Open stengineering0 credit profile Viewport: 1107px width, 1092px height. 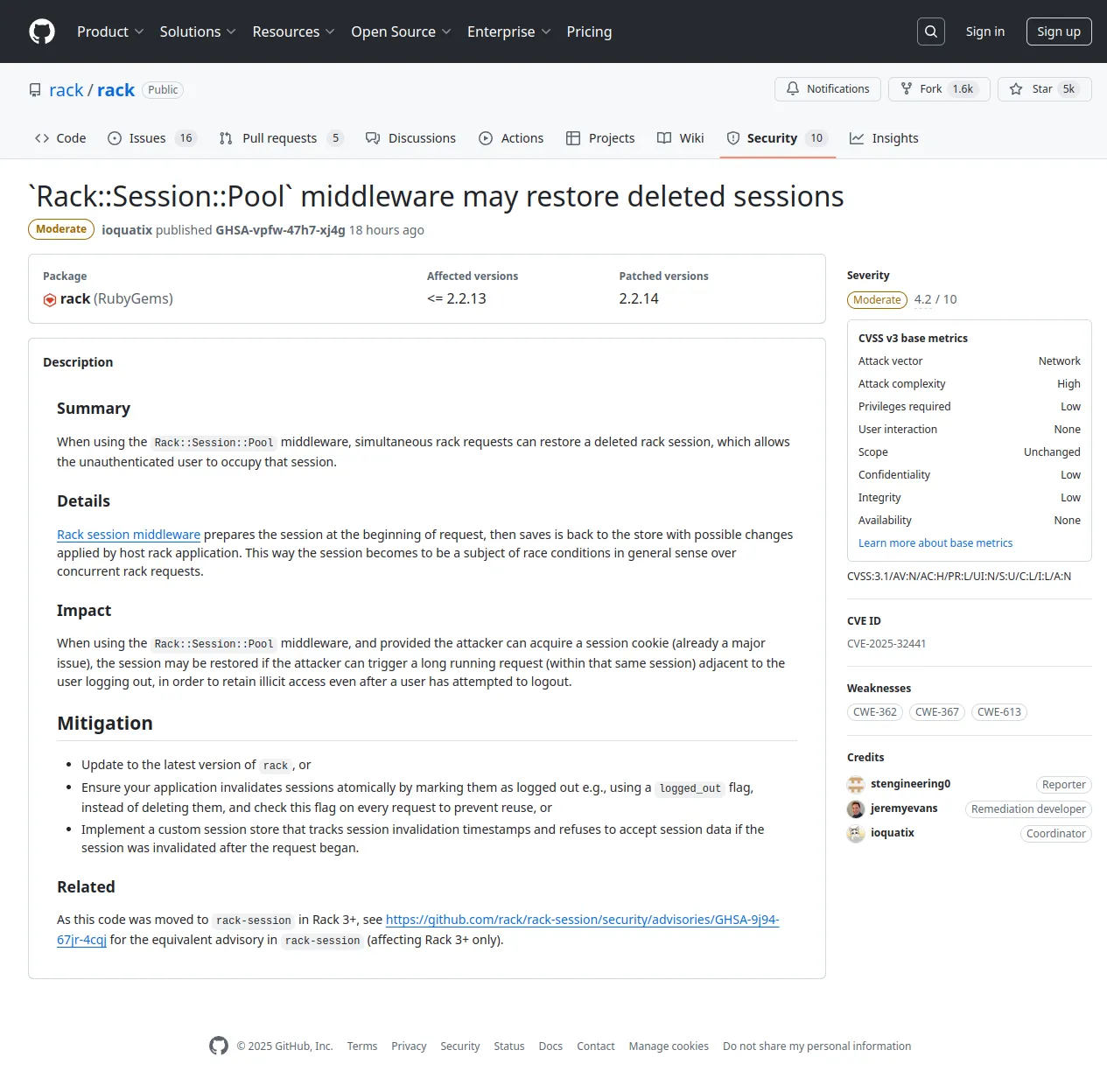point(910,784)
